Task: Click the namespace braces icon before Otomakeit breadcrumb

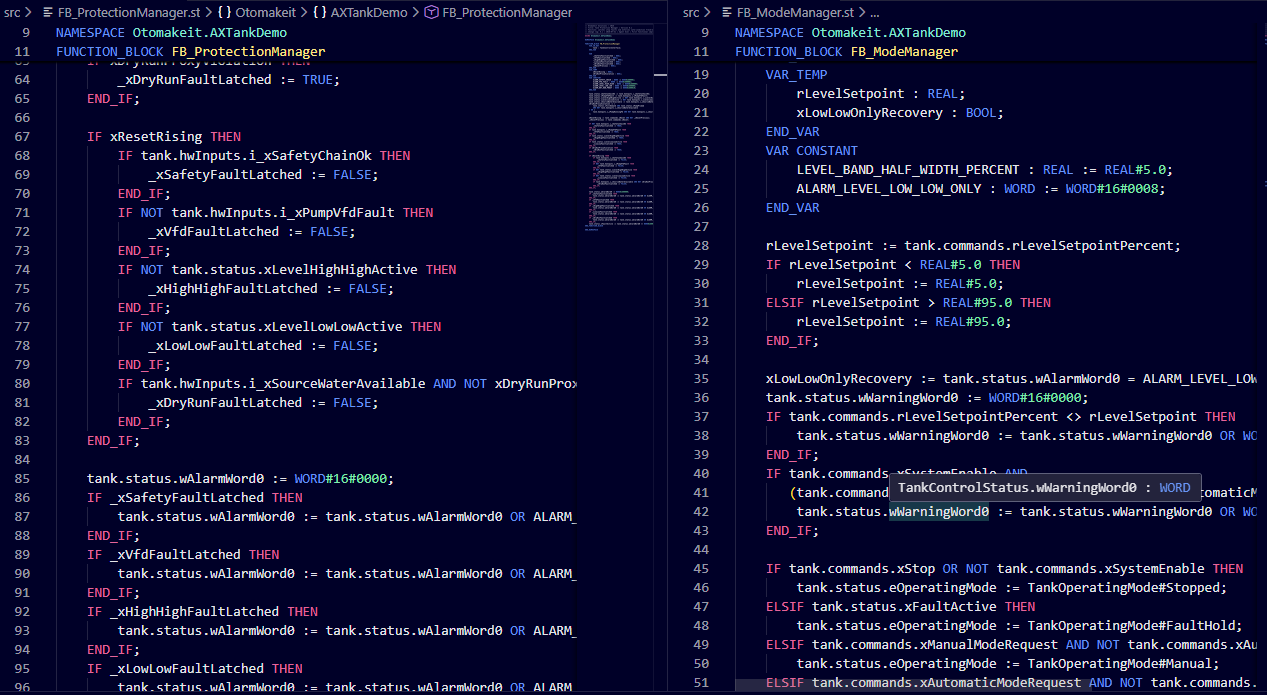Action: point(225,13)
